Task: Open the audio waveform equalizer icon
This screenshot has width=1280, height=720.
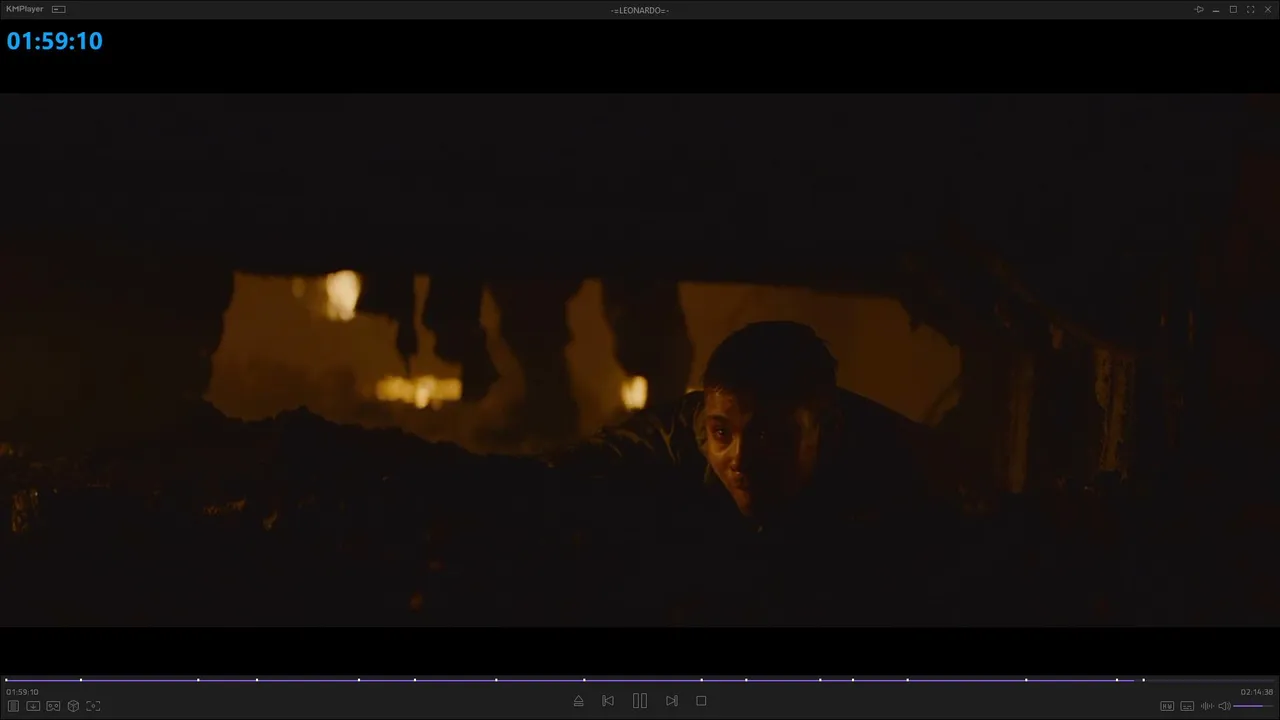Action: point(1207,706)
